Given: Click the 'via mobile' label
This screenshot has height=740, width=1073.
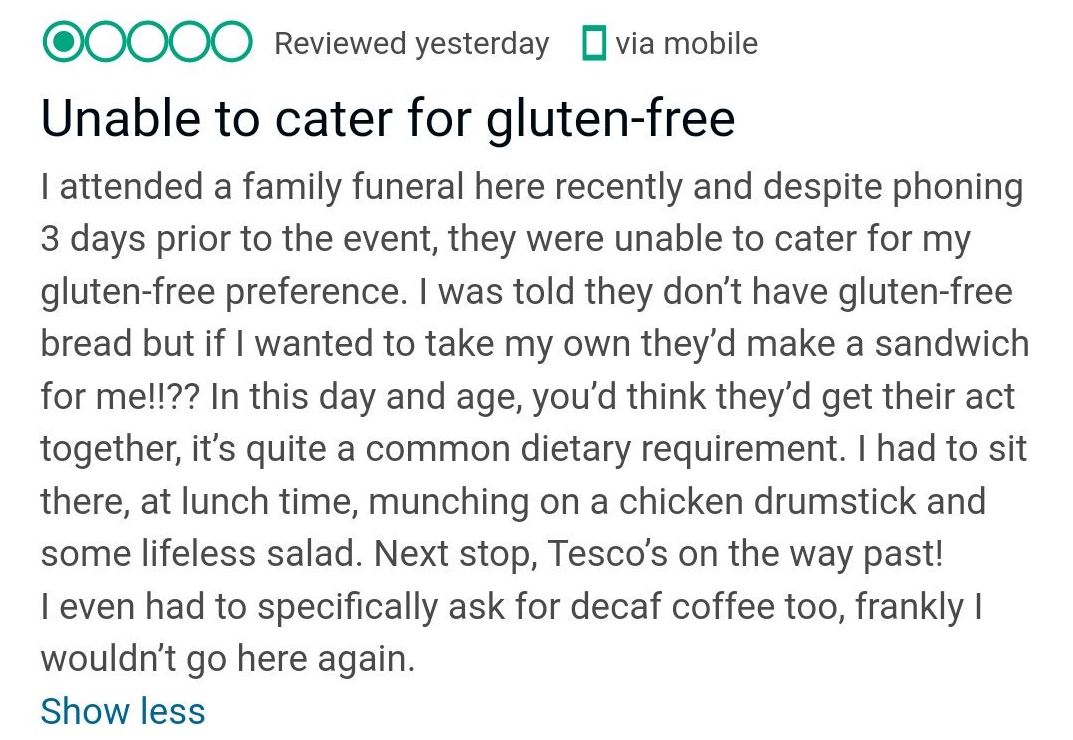Looking at the screenshot, I should pos(686,43).
